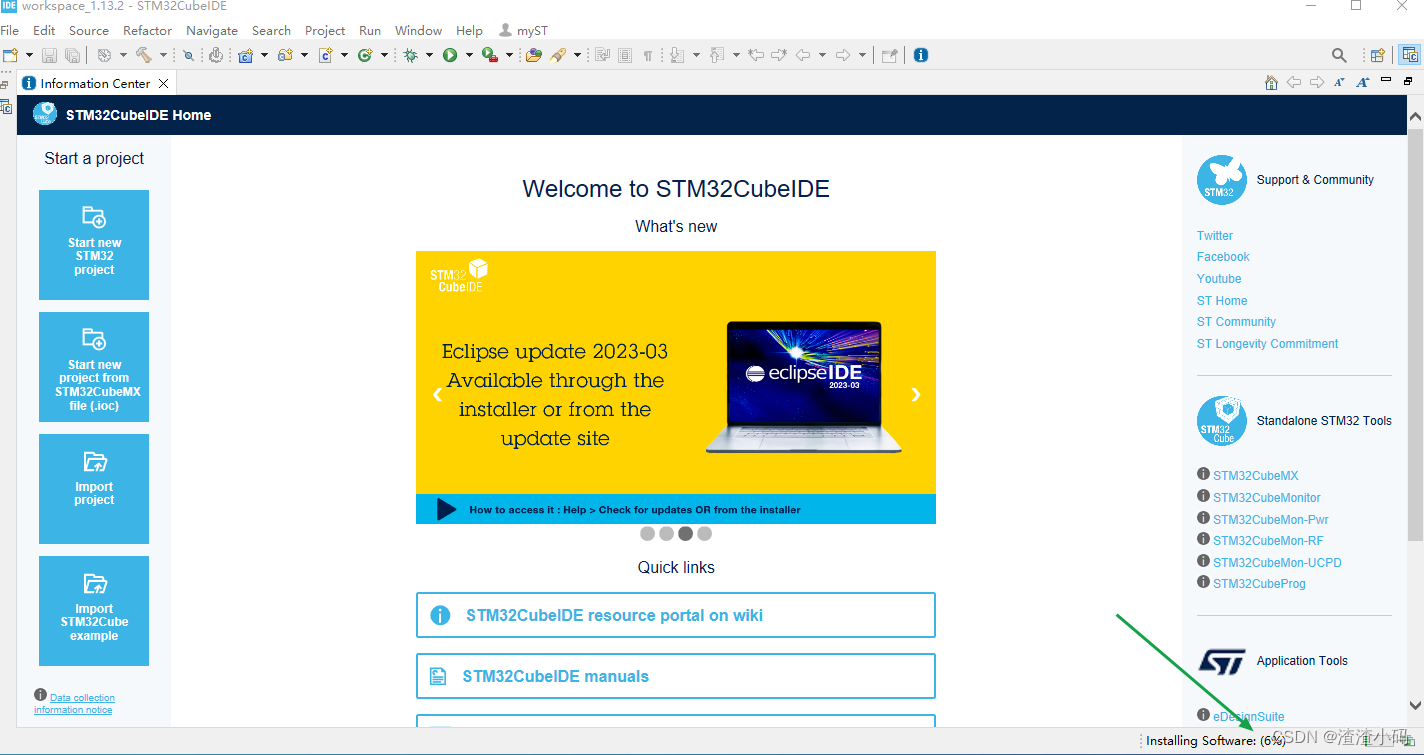Click the vertical scrollbar down arrow

tap(1415, 705)
